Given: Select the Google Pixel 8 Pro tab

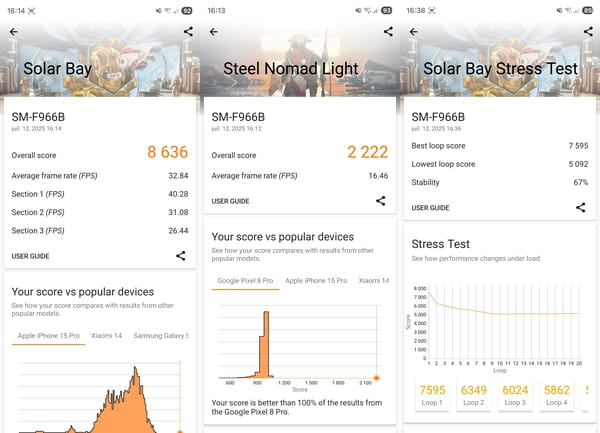Looking at the screenshot, I should click(x=245, y=282).
